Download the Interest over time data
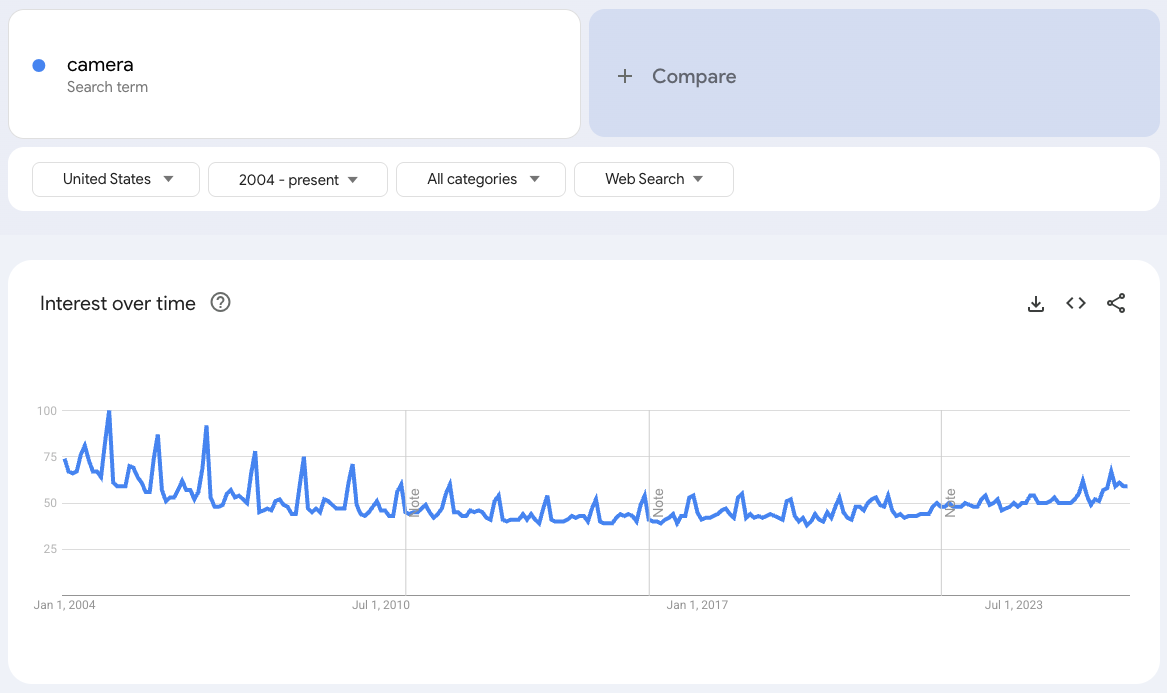1167x693 pixels. (1035, 303)
